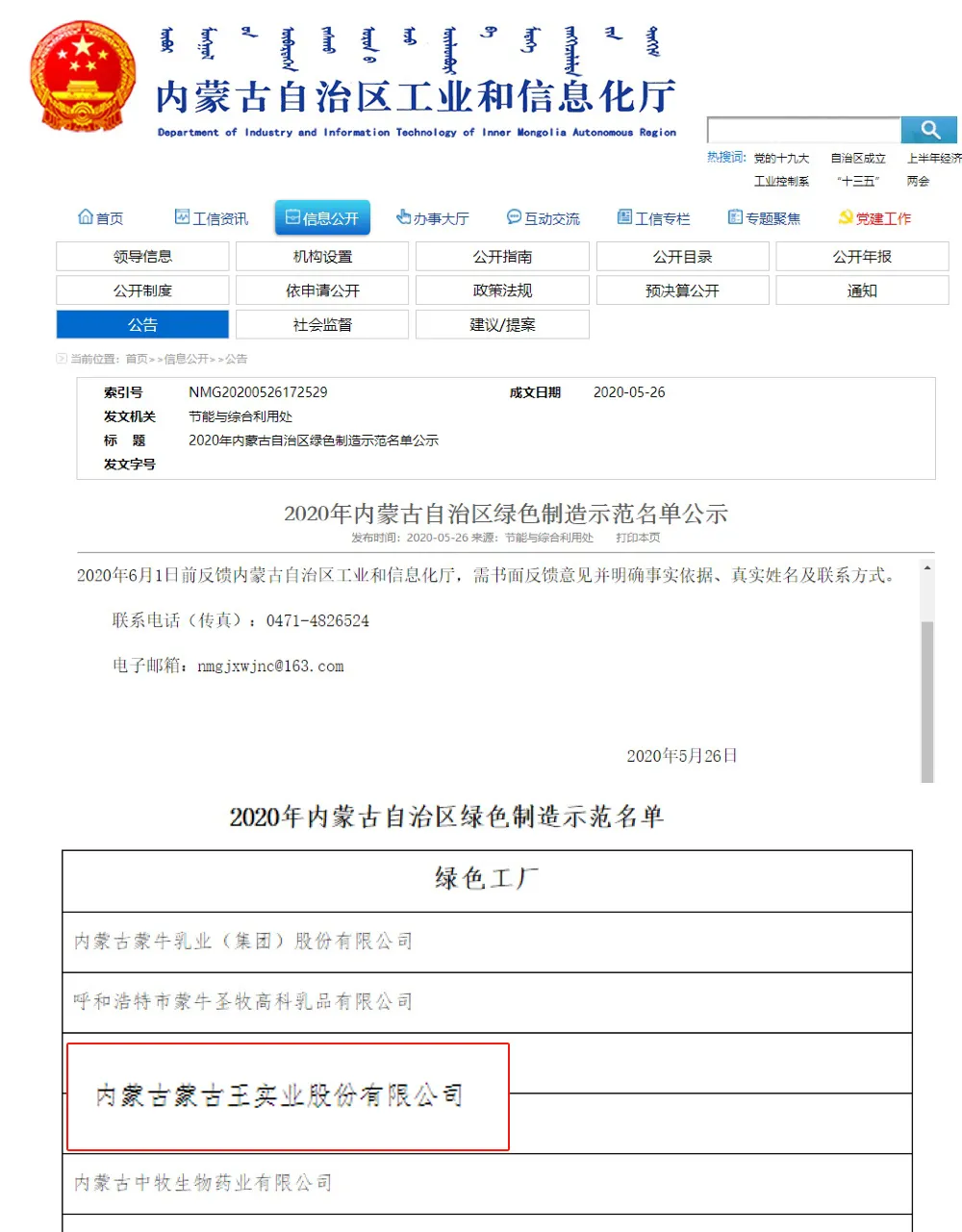Open the 政策法规 submenu item

point(502,290)
